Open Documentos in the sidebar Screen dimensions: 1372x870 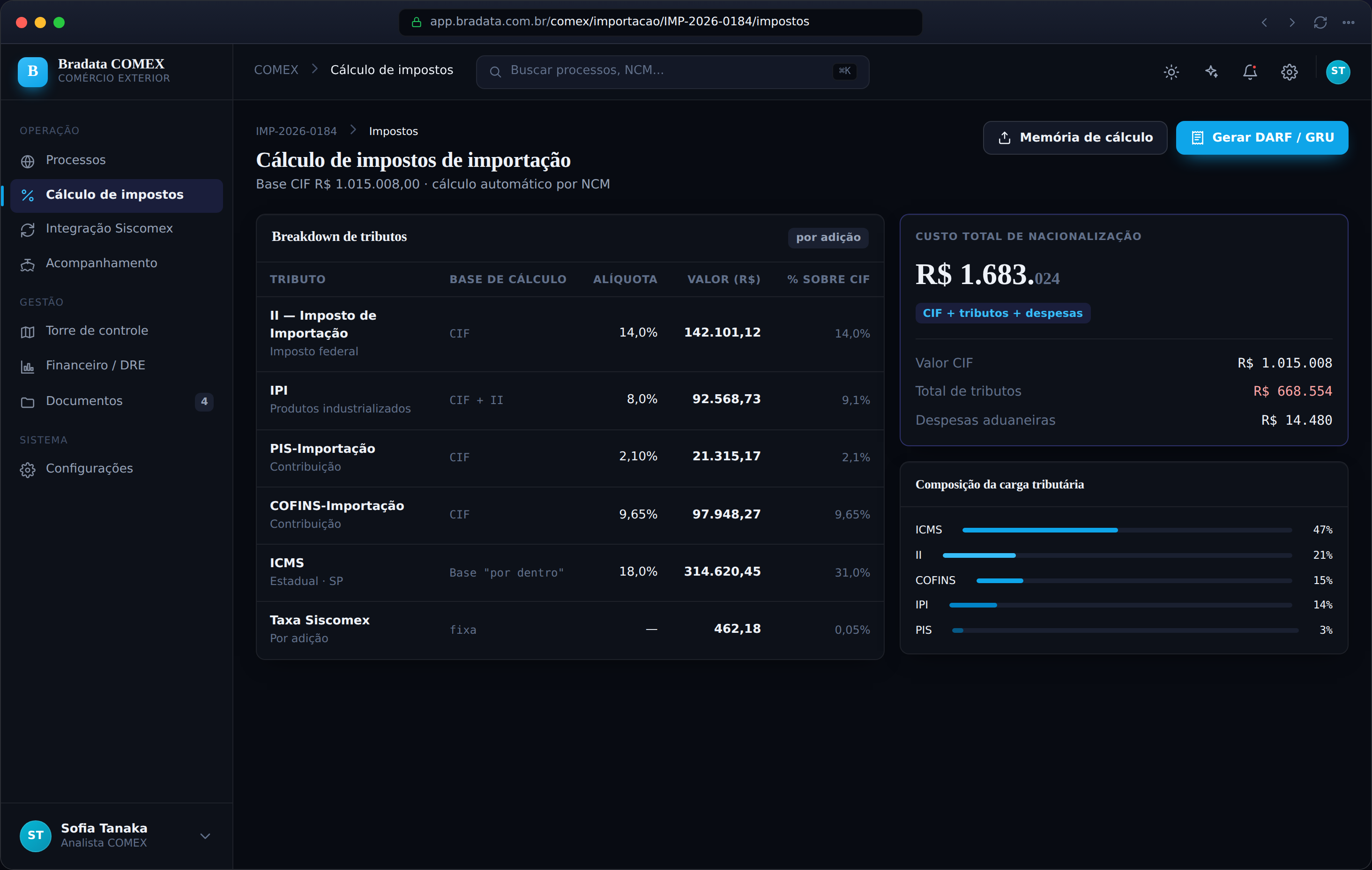pyautogui.click(x=116, y=401)
